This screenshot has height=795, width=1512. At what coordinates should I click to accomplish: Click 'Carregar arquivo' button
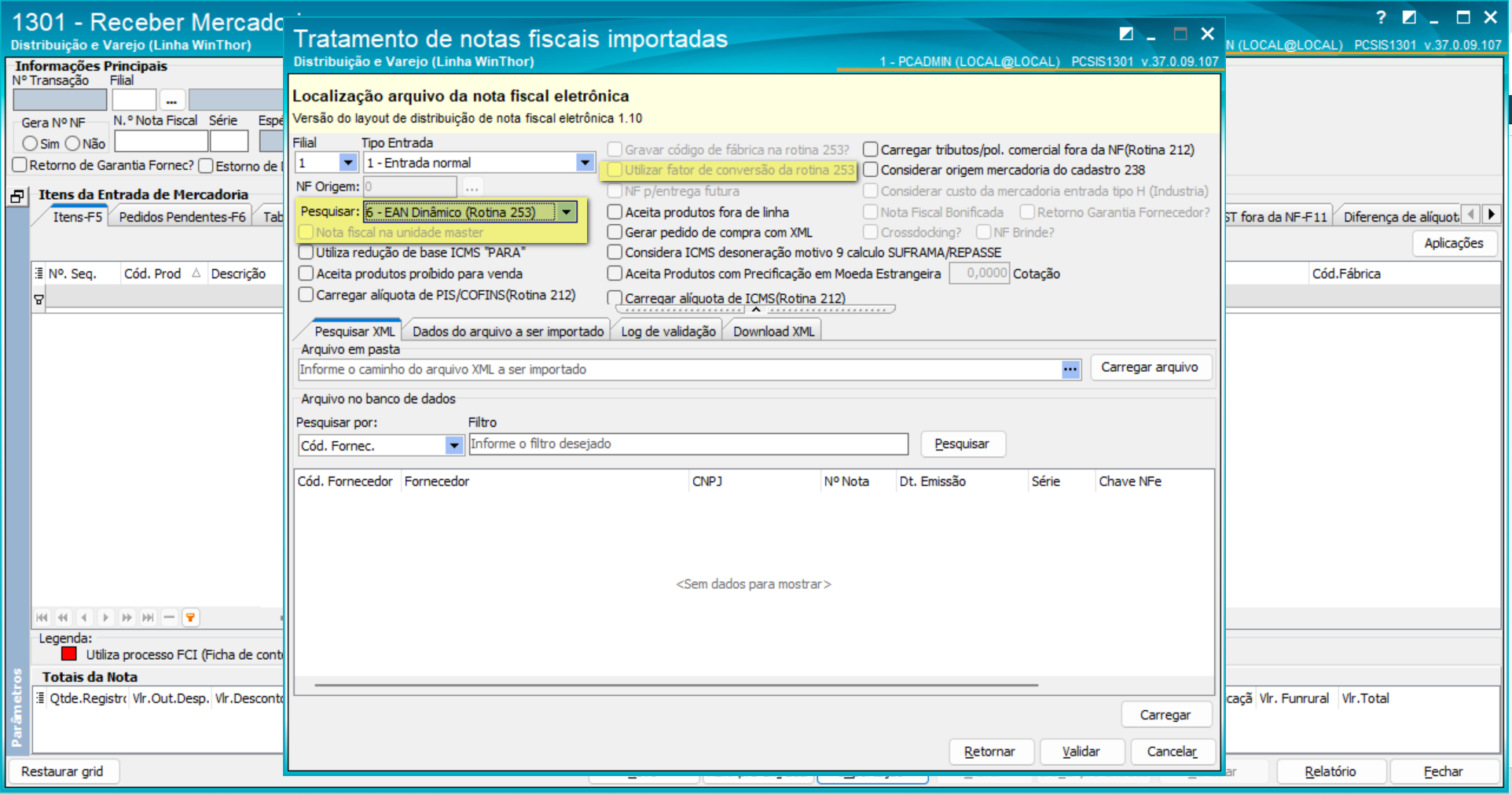[x=1150, y=367]
